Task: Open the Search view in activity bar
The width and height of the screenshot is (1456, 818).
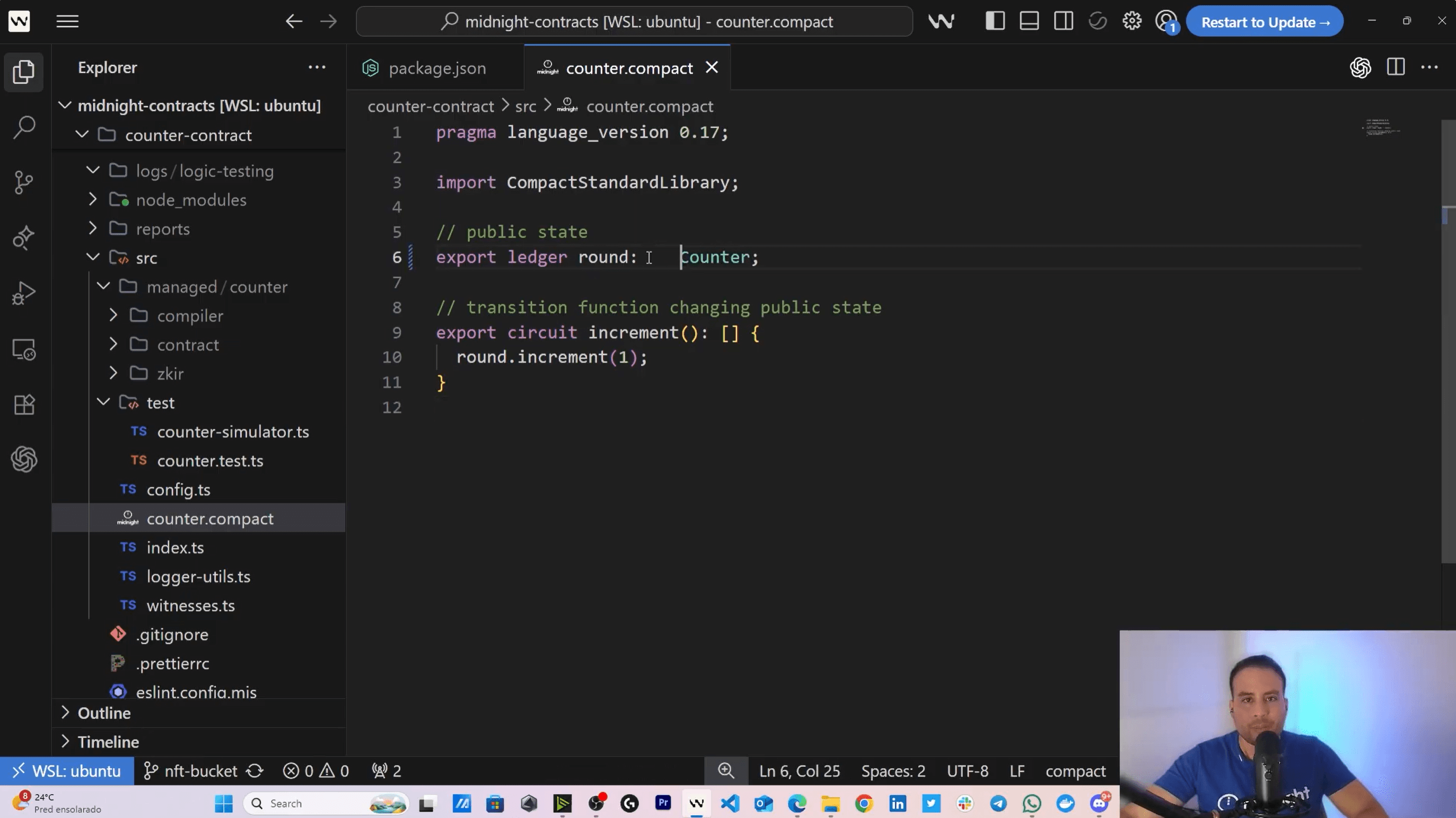Action: pos(24,127)
